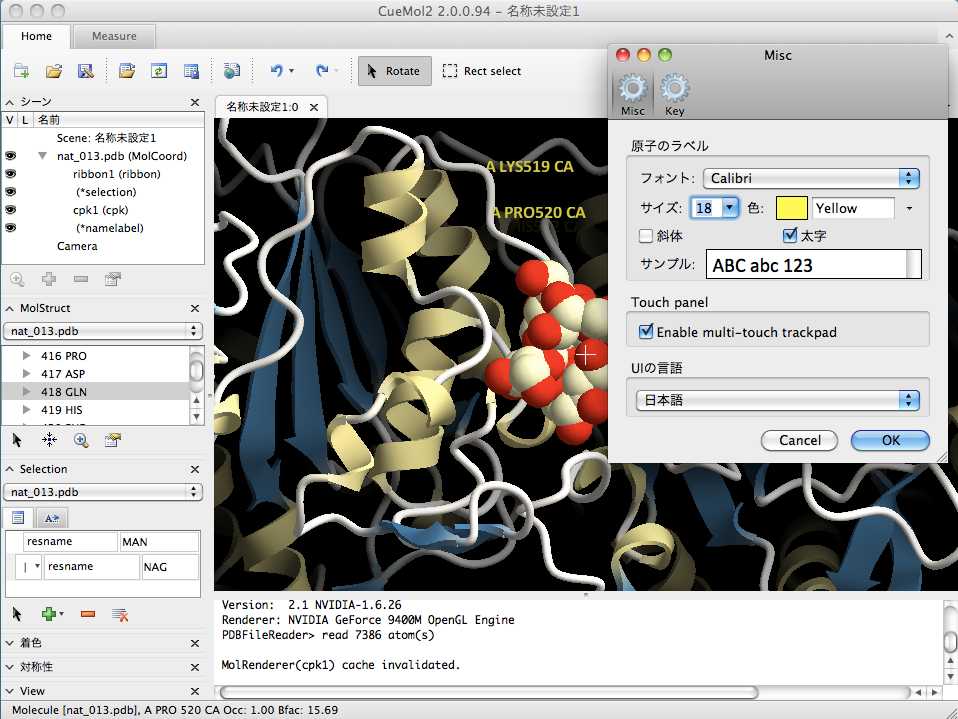Screen dimensions: 958x719
Task: Click the clear selection red X icon
Action: pyautogui.click(x=120, y=613)
